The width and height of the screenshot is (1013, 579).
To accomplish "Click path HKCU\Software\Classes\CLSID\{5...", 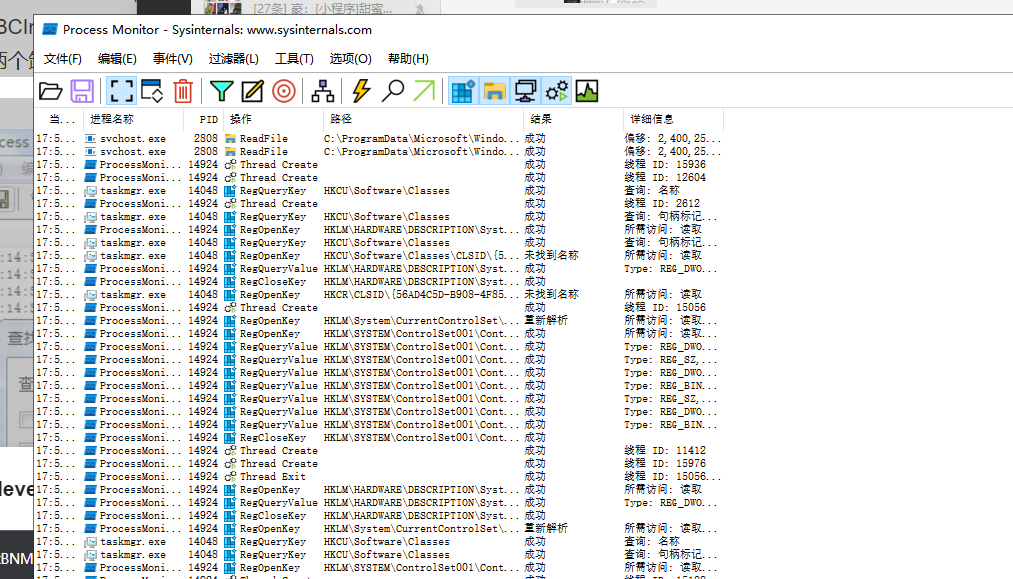I will point(421,256).
